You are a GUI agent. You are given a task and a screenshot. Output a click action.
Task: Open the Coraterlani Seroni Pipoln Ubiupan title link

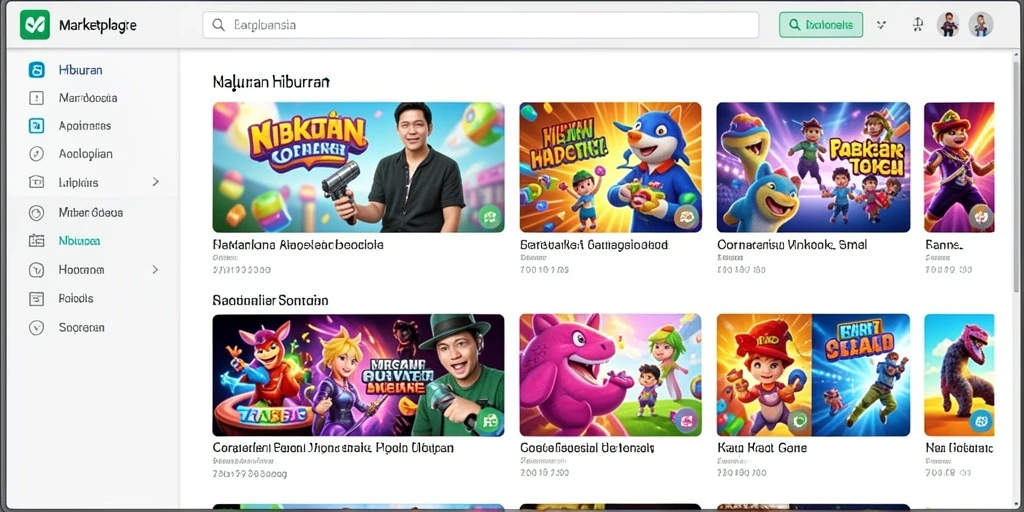333,448
